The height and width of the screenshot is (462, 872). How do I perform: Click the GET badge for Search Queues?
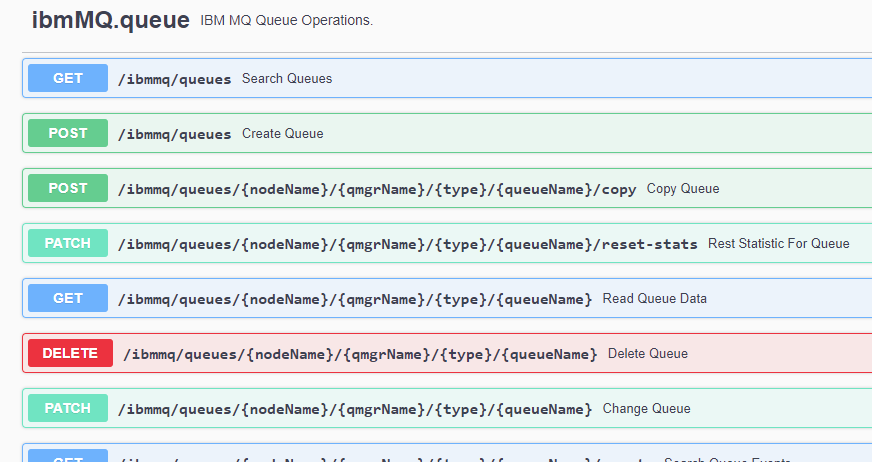click(68, 78)
